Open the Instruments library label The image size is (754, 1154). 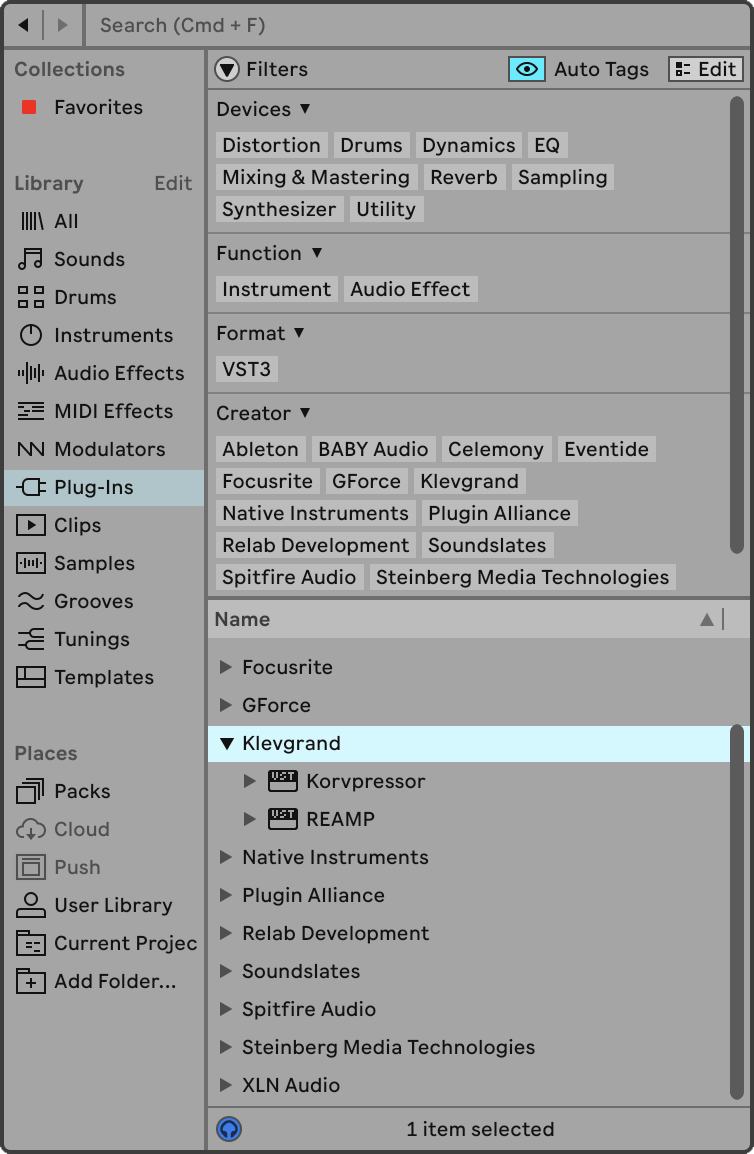[x=113, y=336]
